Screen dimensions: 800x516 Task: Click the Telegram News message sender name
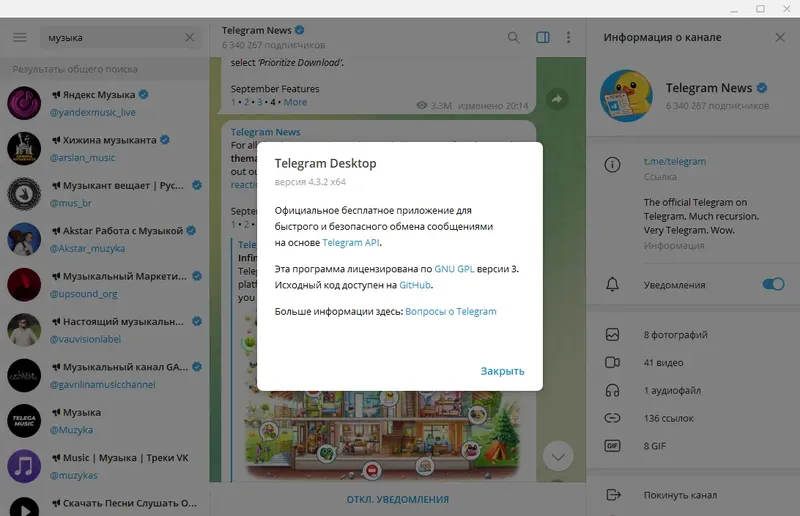coord(265,132)
